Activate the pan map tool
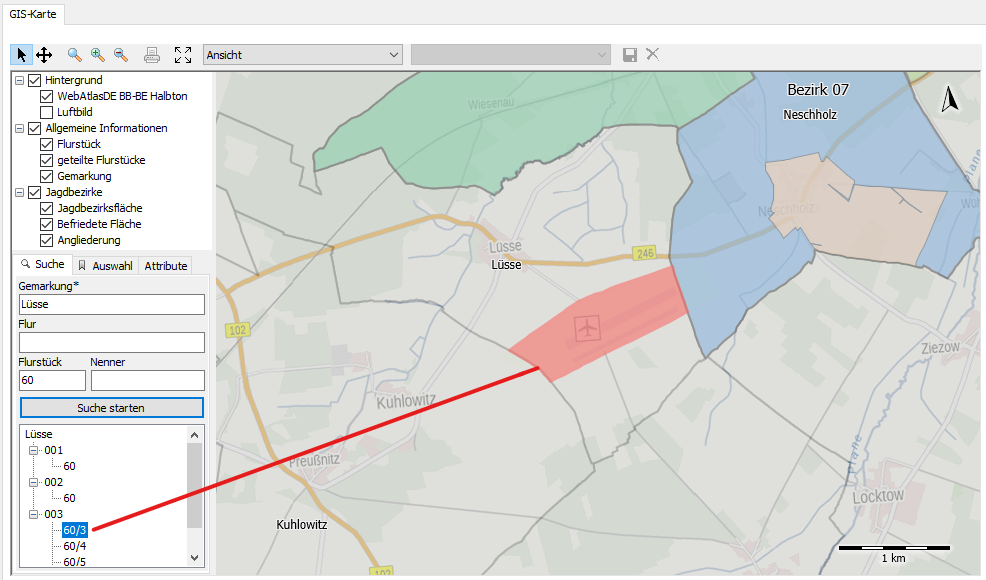Viewport: 986px width, 580px height. tap(44, 55)
